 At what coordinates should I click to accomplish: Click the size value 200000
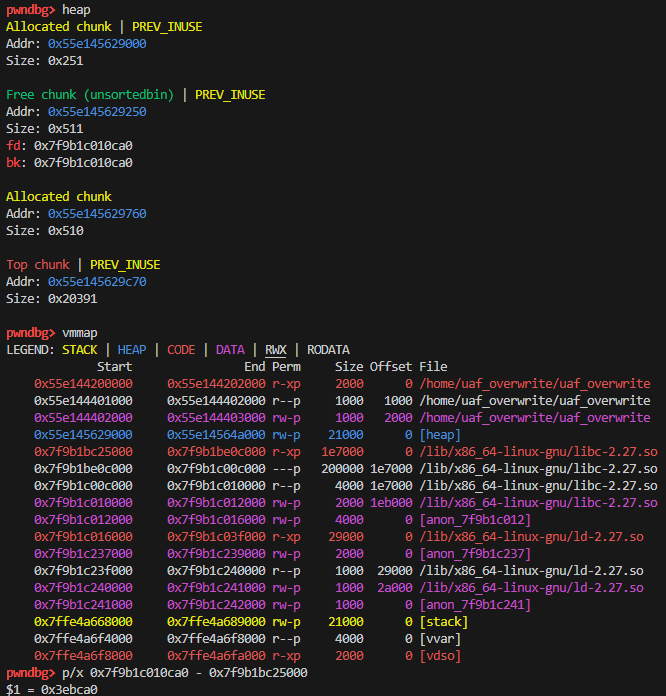click(x=342, y=469)
